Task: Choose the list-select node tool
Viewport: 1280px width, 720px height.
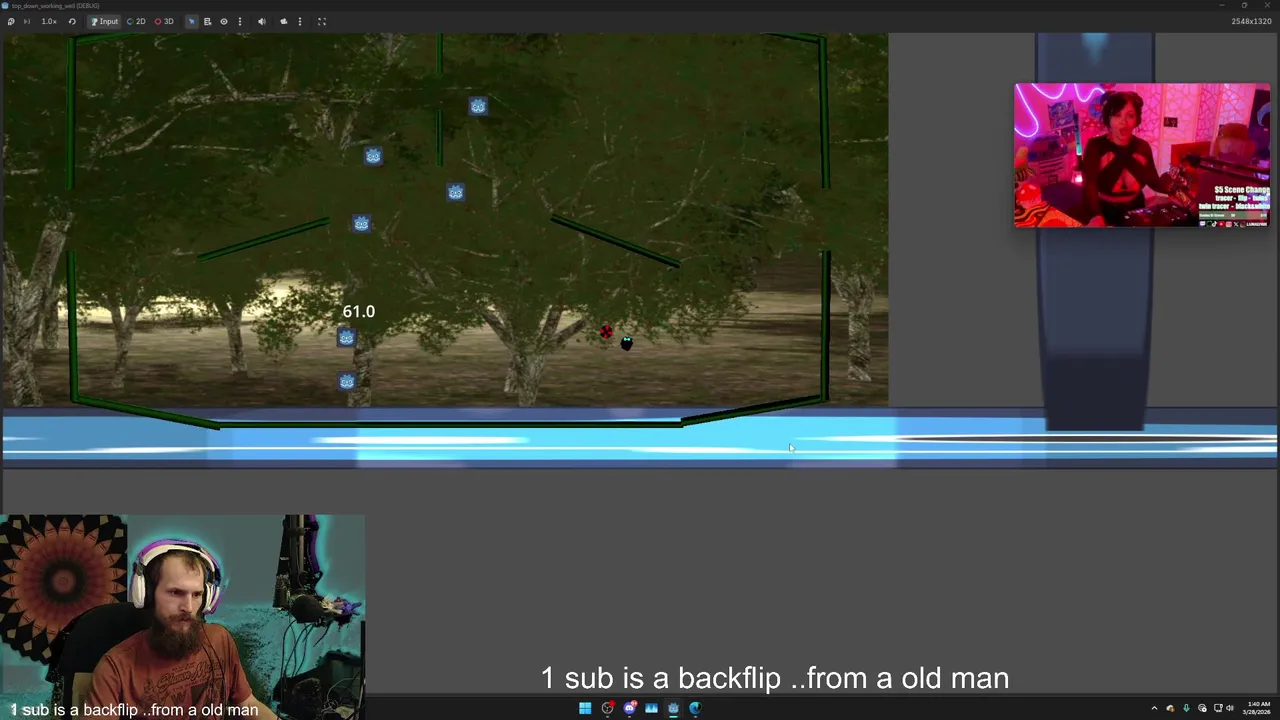Action: tap(207, 21)
